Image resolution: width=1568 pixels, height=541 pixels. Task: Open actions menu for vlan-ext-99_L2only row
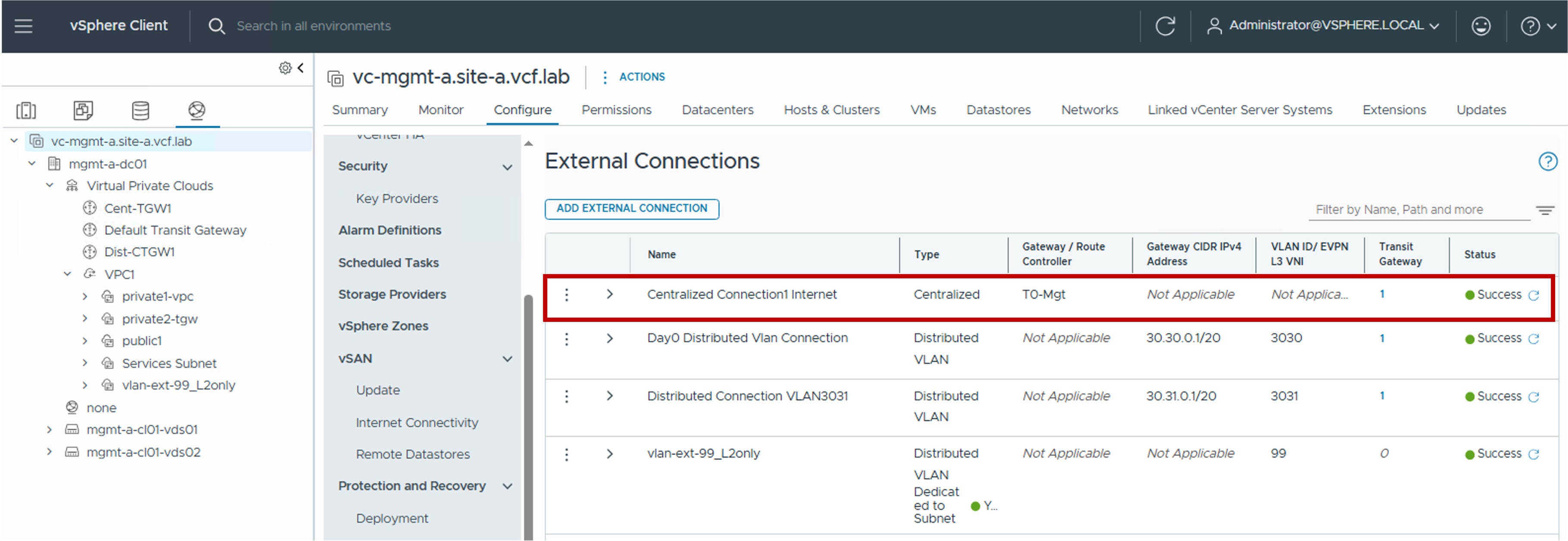pos(567,454)
